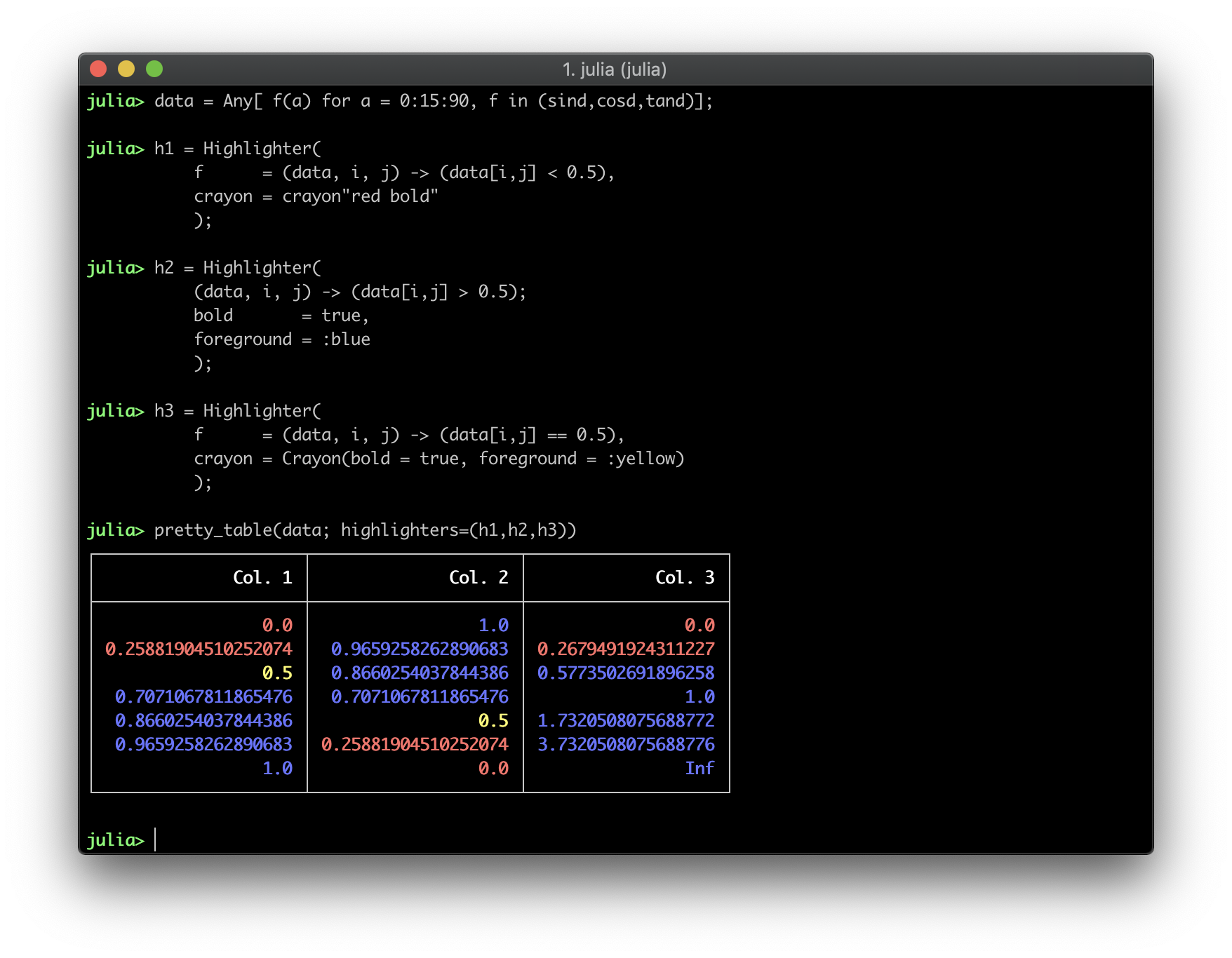Click the blue 0.5773502691896258 value

626,673
